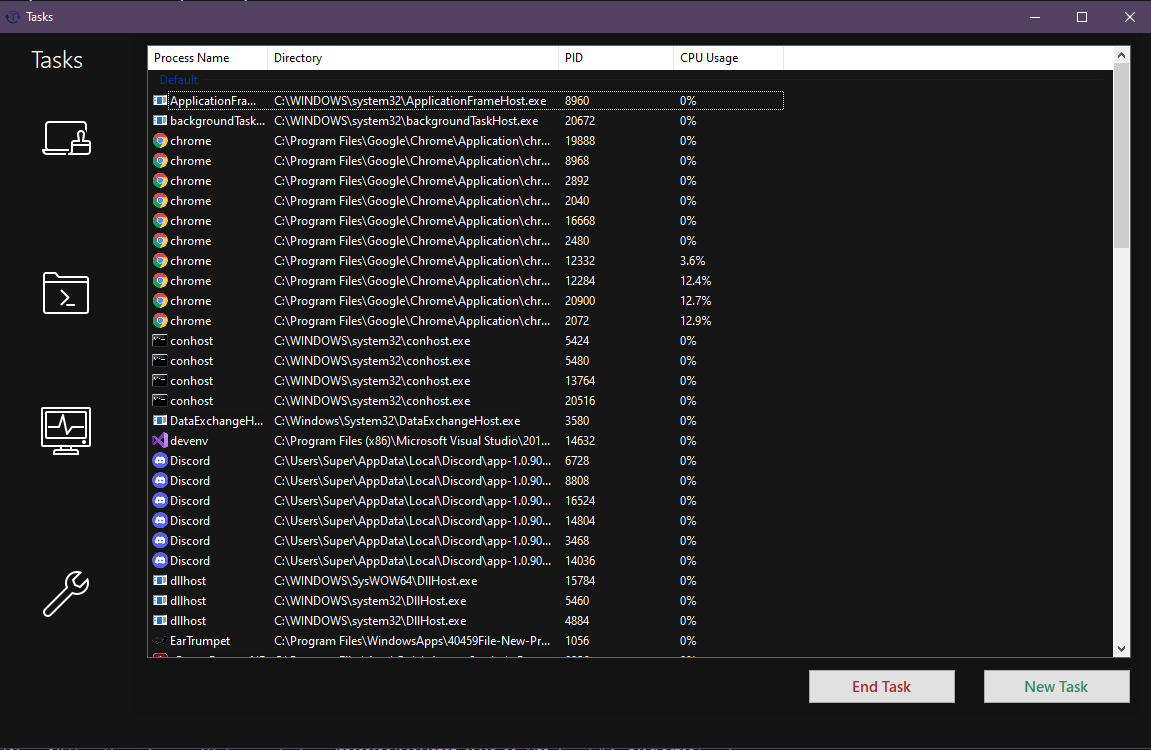This screenshot has width=1151, height=750.
Task: Click dllhost icon for PID 4884
Action: (x=160, y=621)
